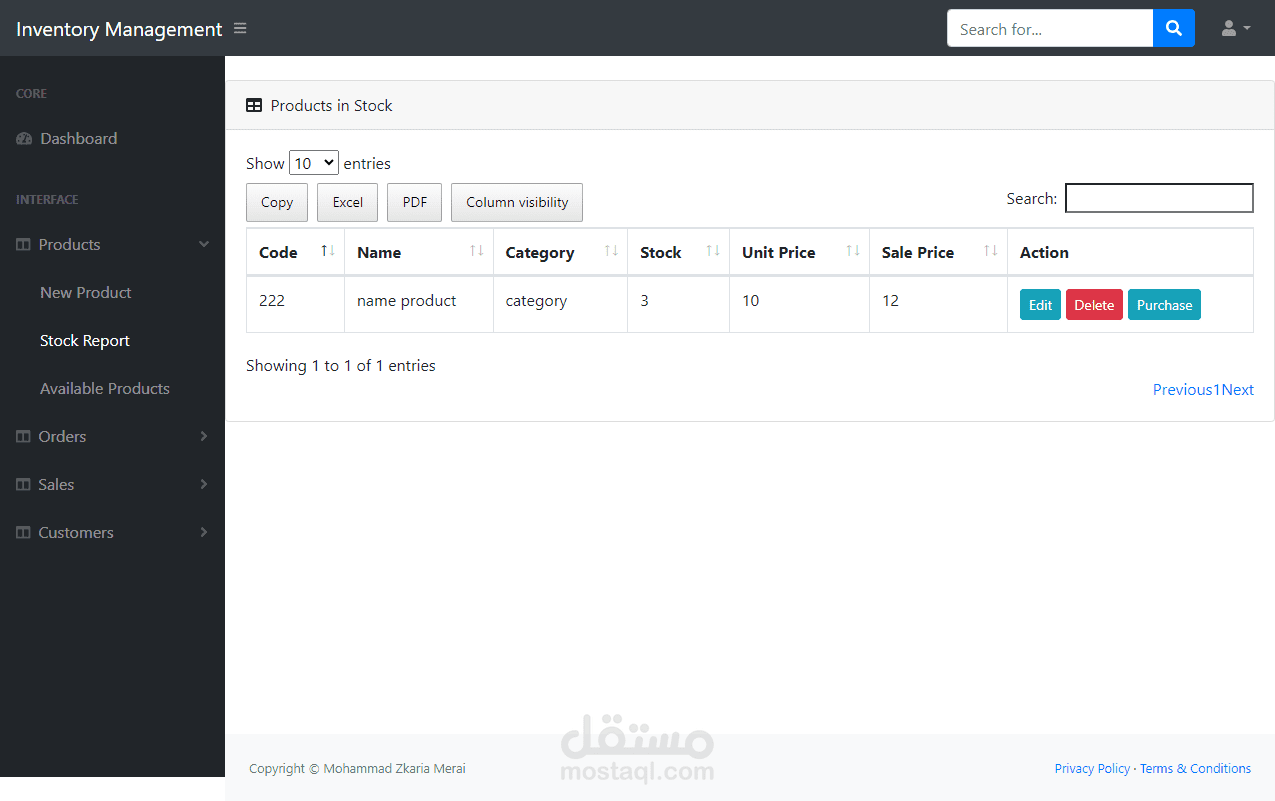Expand the Sales chevron in sidebar

[x=204, y=485]
